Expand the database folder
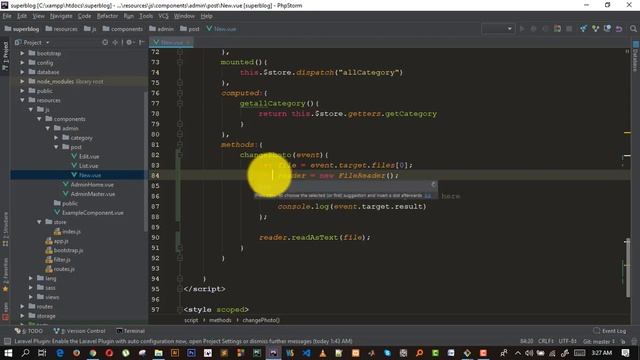This screenshot has height=360, width=640. tap(22, 72)
